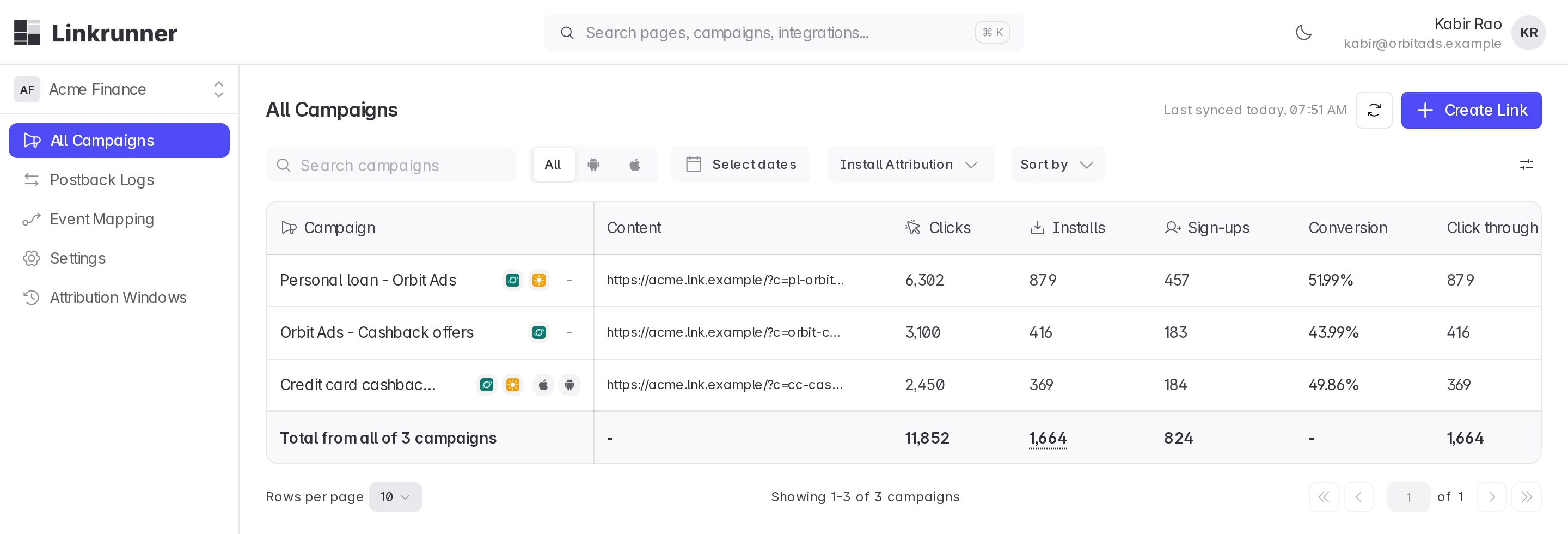Click the Search campaigns field
This screenshot has width=1568, height=534.
click(x=391, y=165)
